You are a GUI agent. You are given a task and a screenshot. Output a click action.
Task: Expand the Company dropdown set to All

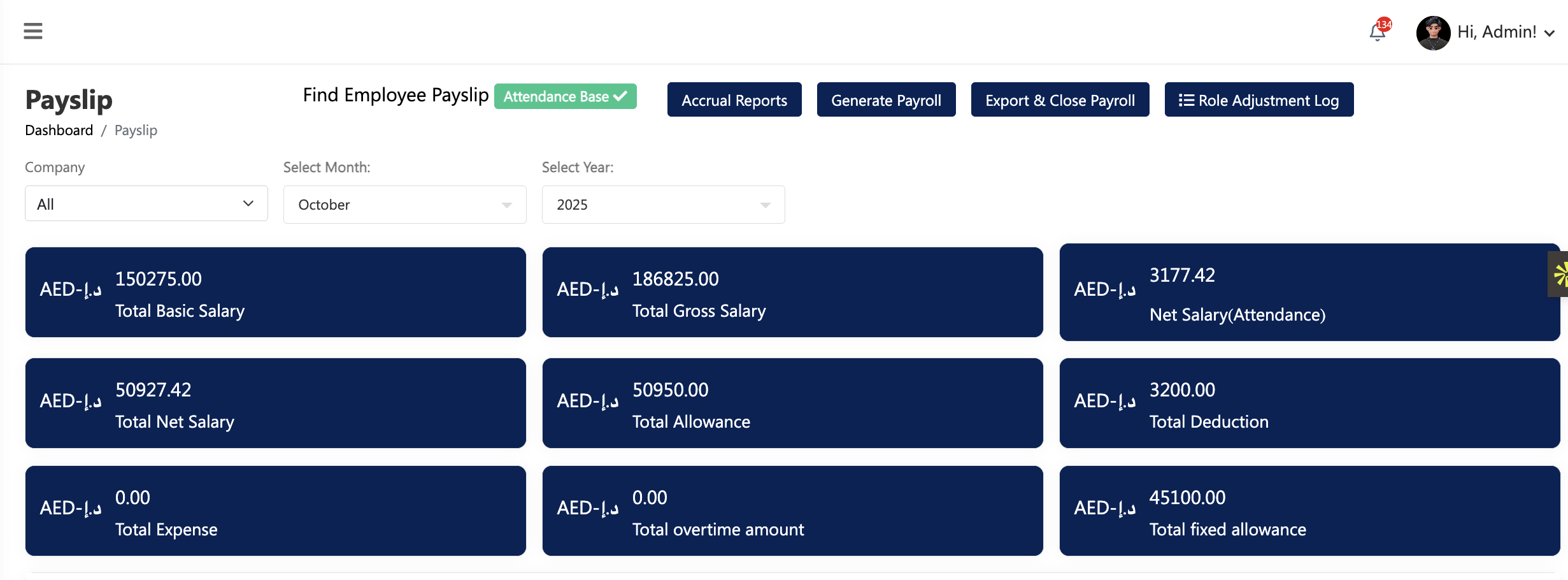pos(146,204)
